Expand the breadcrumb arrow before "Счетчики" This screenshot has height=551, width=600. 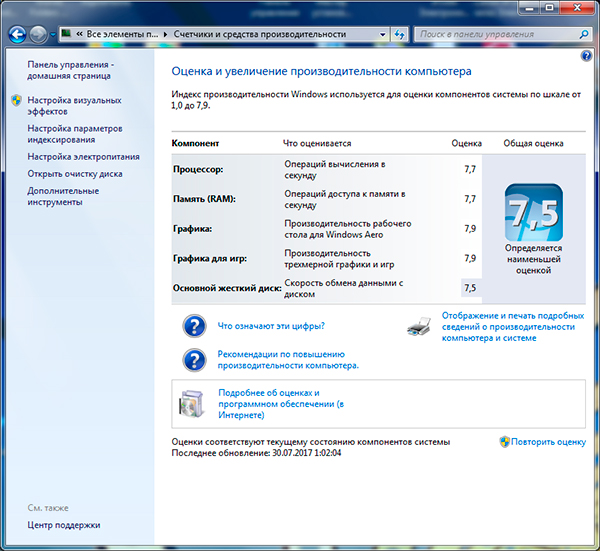[x=165, y=34]
